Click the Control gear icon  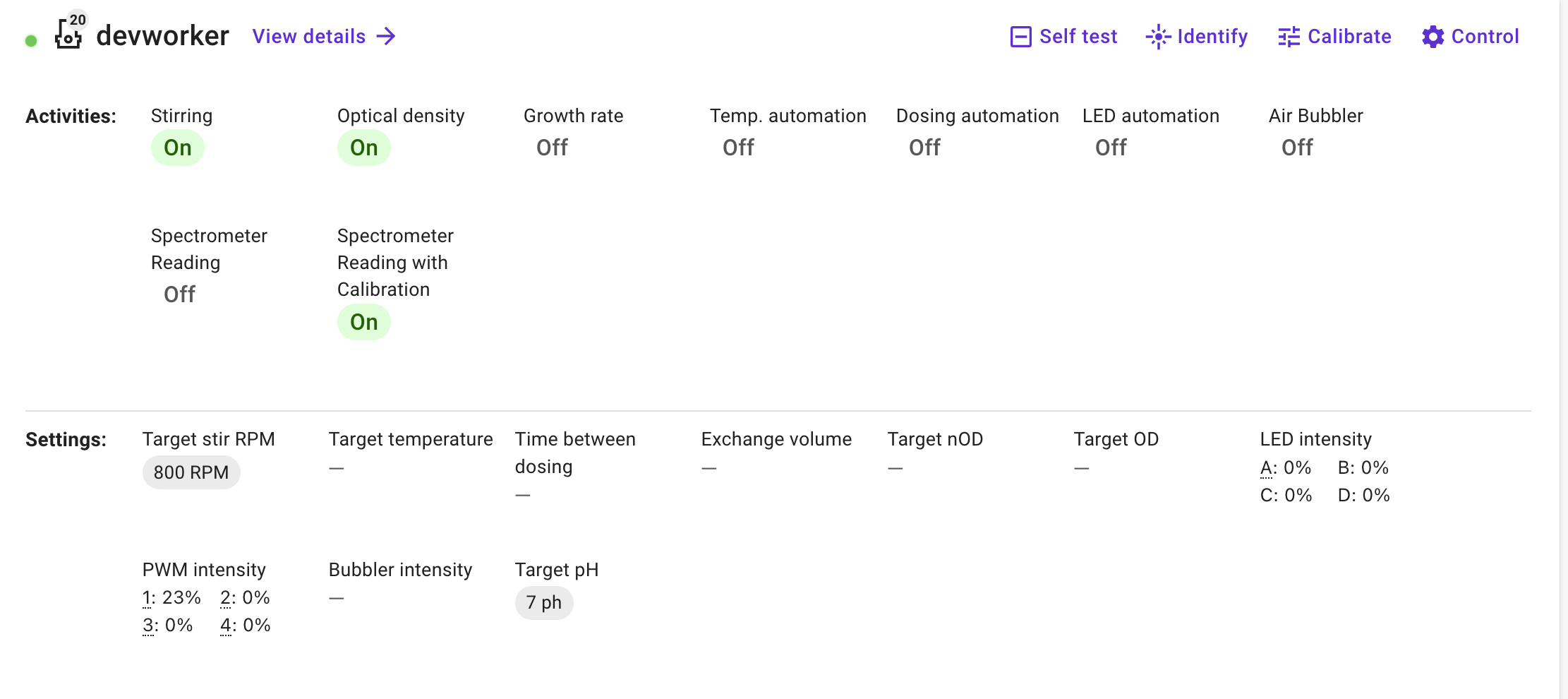1433,37
